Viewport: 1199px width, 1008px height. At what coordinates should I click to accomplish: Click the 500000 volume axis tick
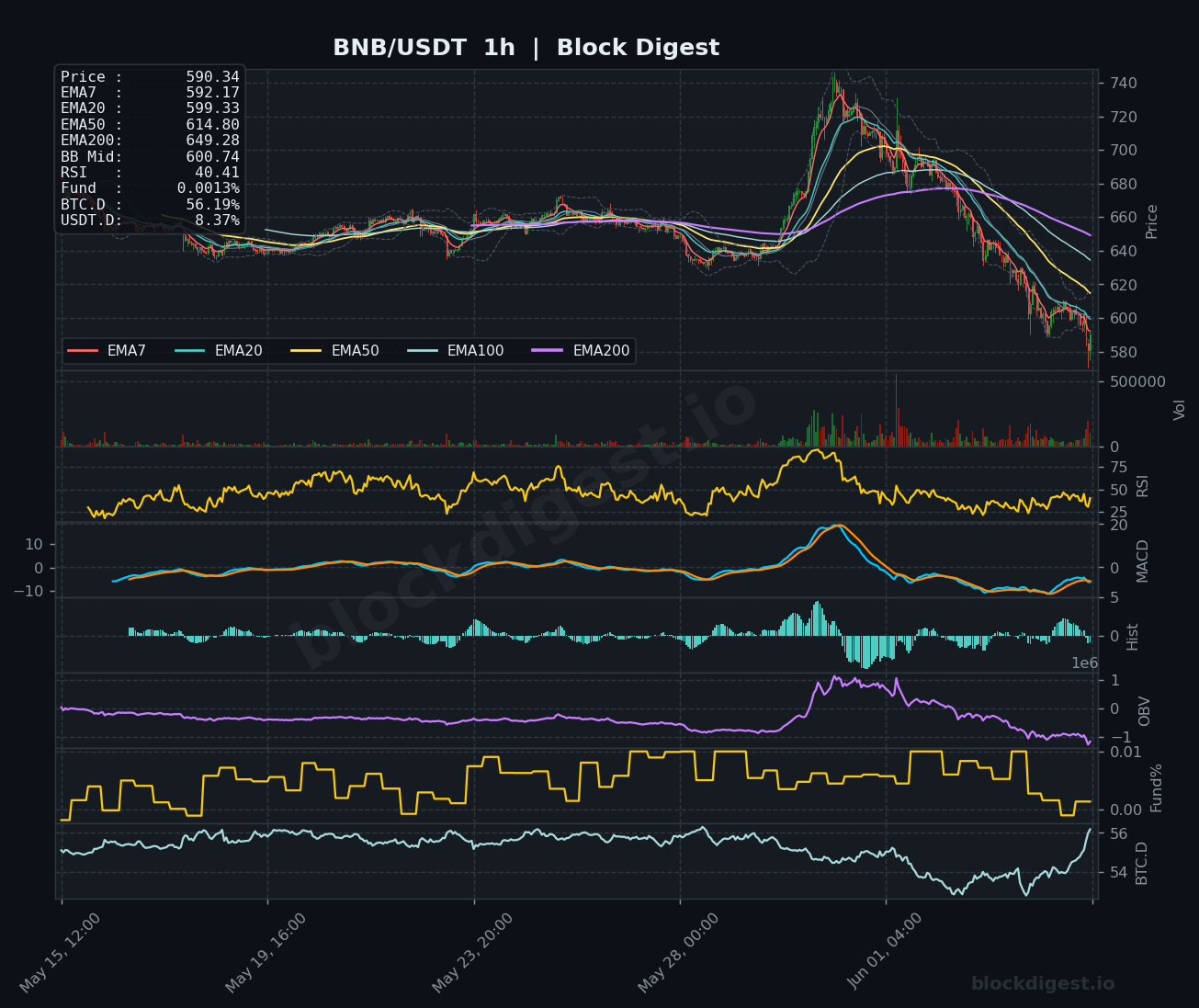pos(1138,382)
